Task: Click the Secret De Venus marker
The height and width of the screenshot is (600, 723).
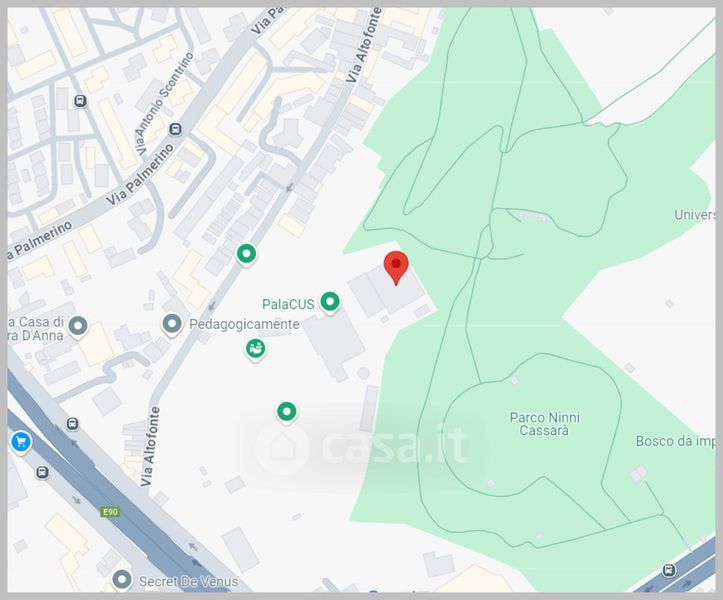Action: click(x=122, y=579)
